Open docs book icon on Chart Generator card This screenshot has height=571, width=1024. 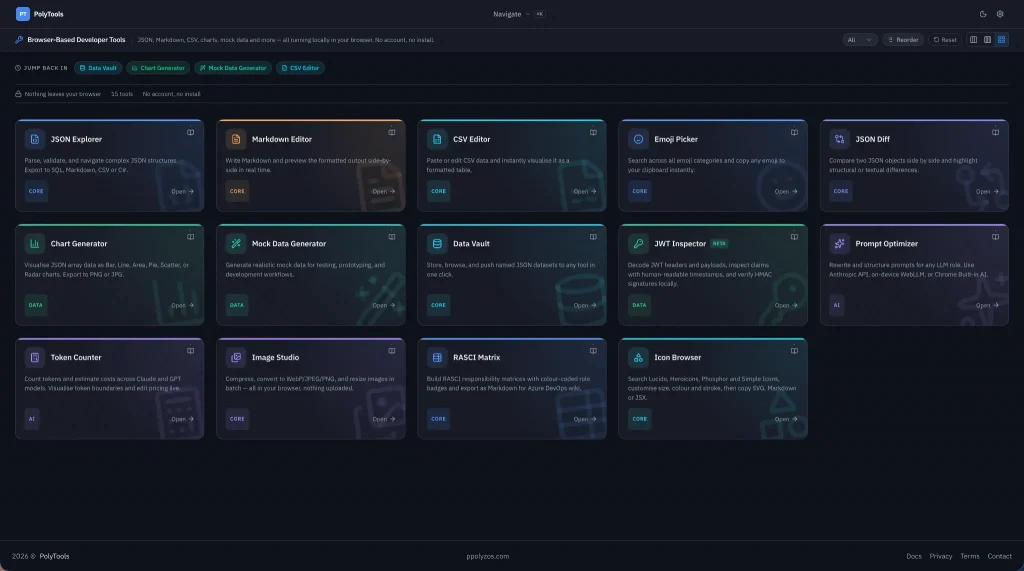click(x=191, y=237)
